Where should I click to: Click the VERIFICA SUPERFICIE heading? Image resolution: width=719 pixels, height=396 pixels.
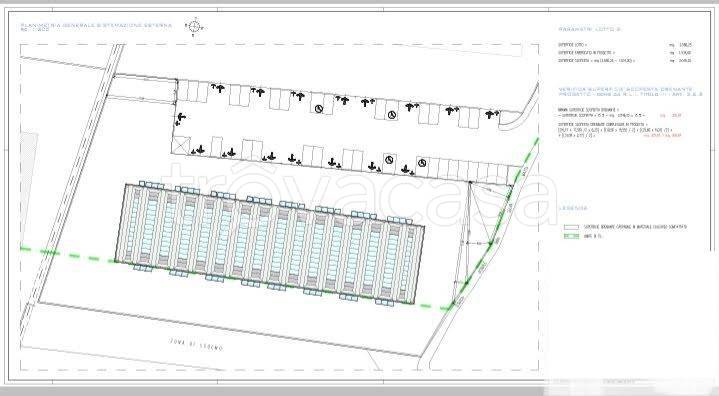(626, 89)
